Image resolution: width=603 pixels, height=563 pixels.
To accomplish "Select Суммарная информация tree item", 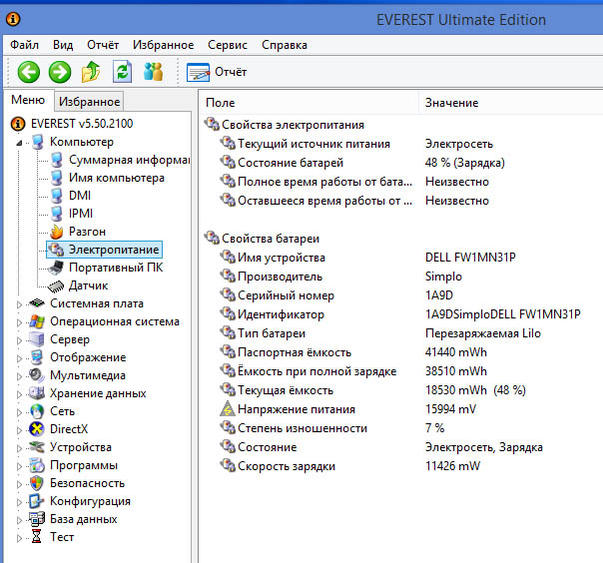I will pos(129,160).
